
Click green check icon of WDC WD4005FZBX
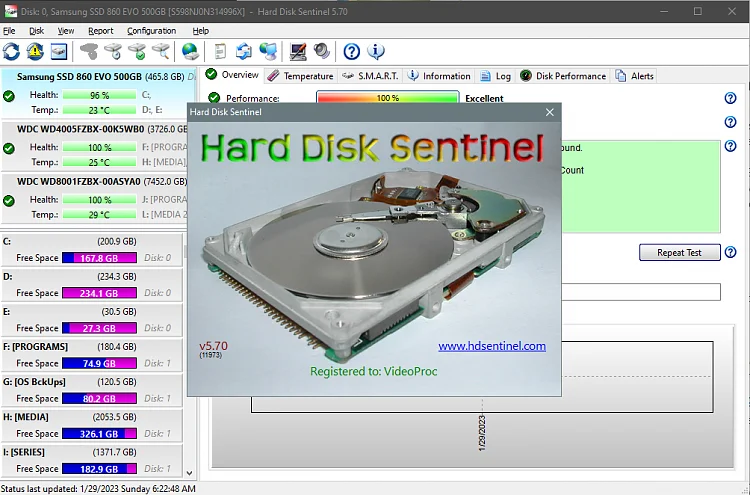point(9,149)
